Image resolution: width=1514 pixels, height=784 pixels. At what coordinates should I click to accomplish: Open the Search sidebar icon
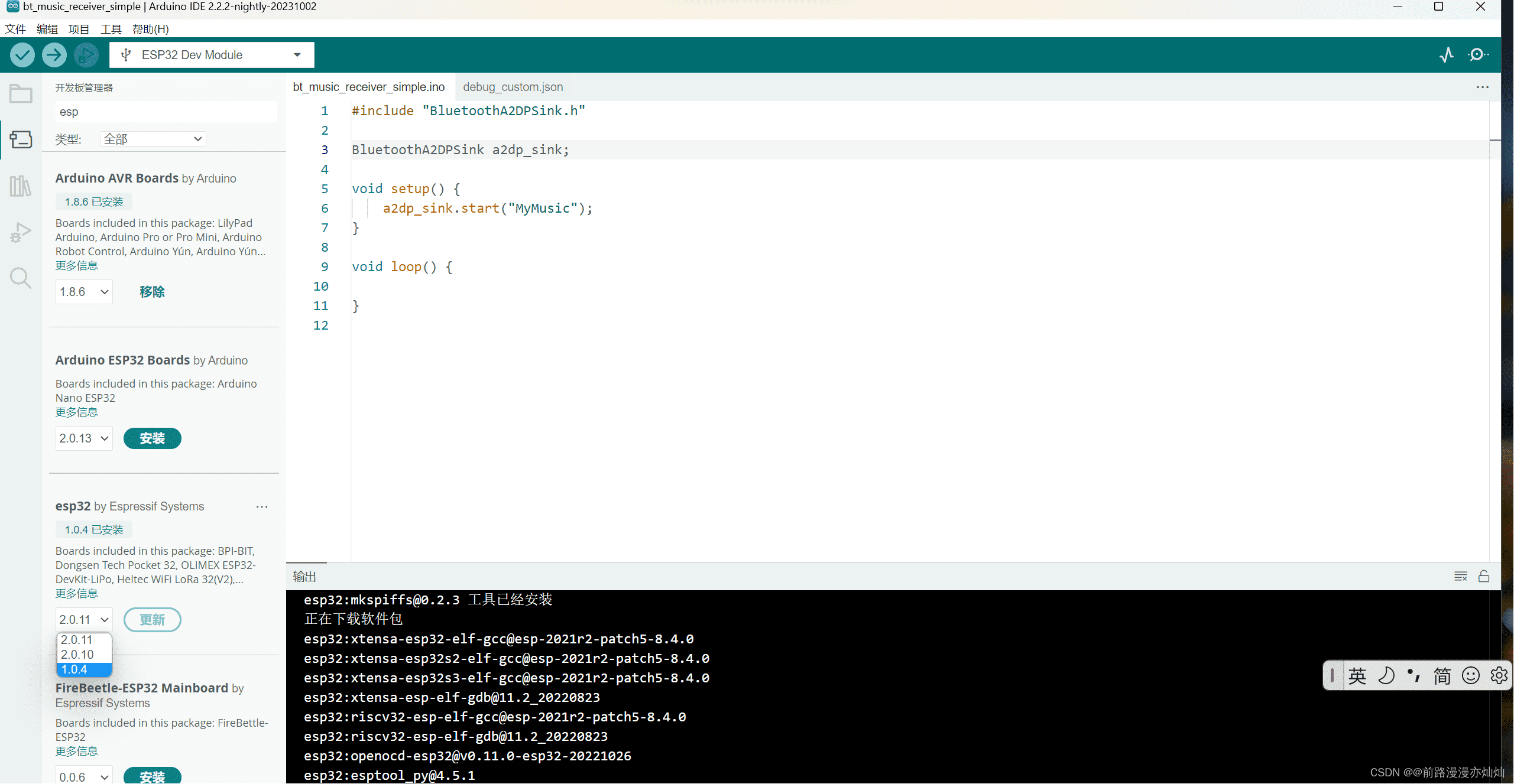pyautogui.click(x=21, y=278)
